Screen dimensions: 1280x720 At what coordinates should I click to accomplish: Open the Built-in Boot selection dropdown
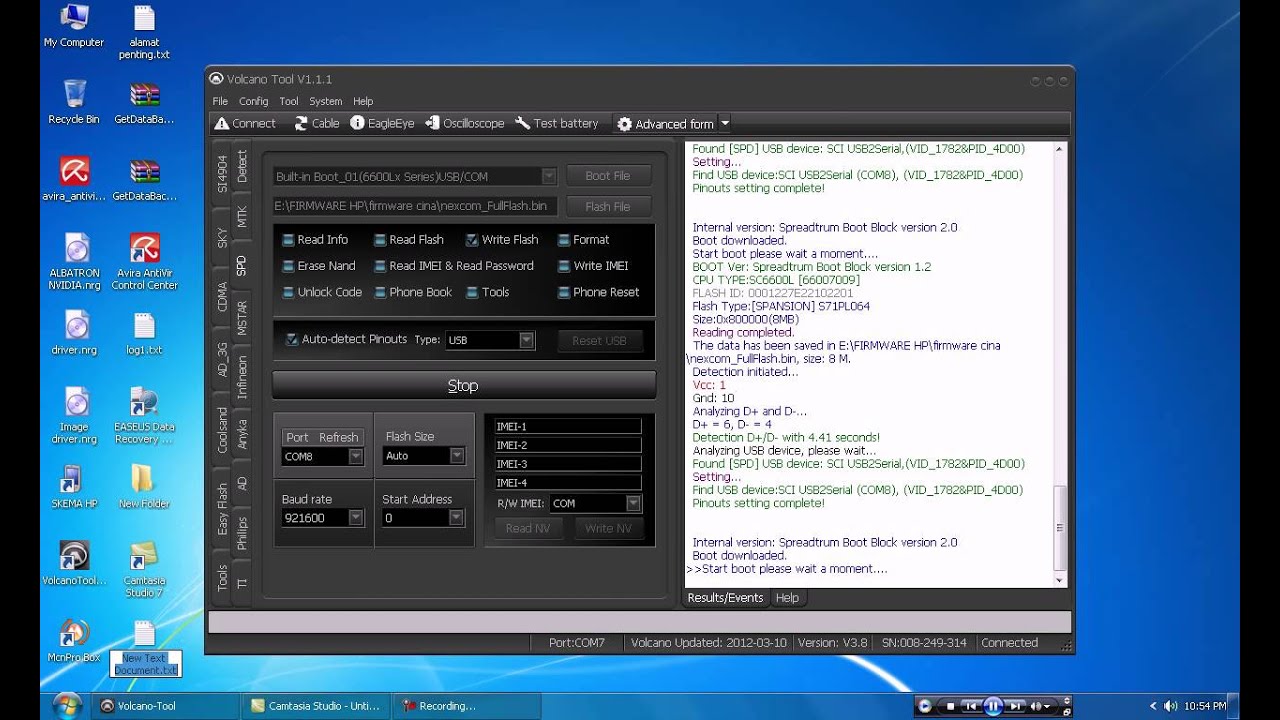(x=549, y=176)
